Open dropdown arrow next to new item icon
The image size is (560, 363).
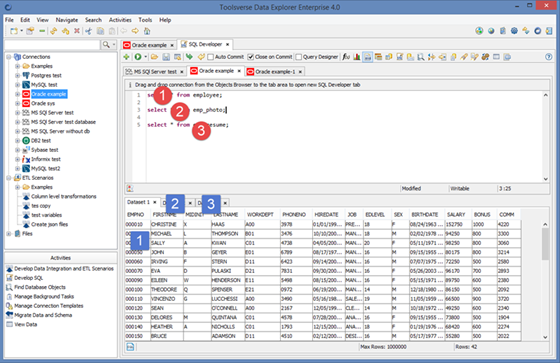[21, 31]
